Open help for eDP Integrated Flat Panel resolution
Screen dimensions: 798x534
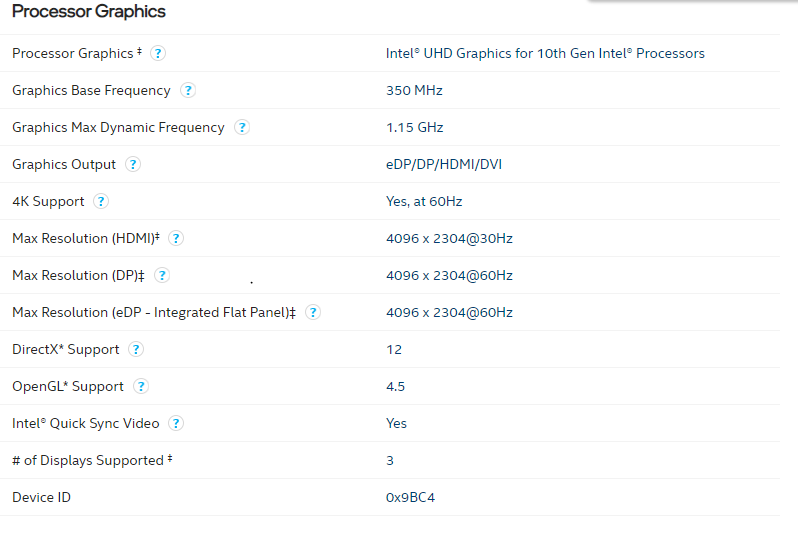tap(313, 313)
